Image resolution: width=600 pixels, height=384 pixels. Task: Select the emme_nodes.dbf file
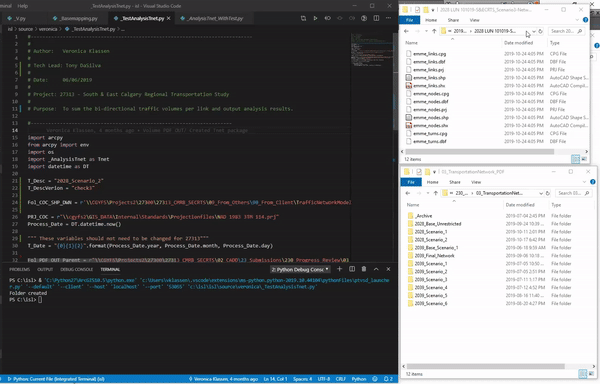430,102
